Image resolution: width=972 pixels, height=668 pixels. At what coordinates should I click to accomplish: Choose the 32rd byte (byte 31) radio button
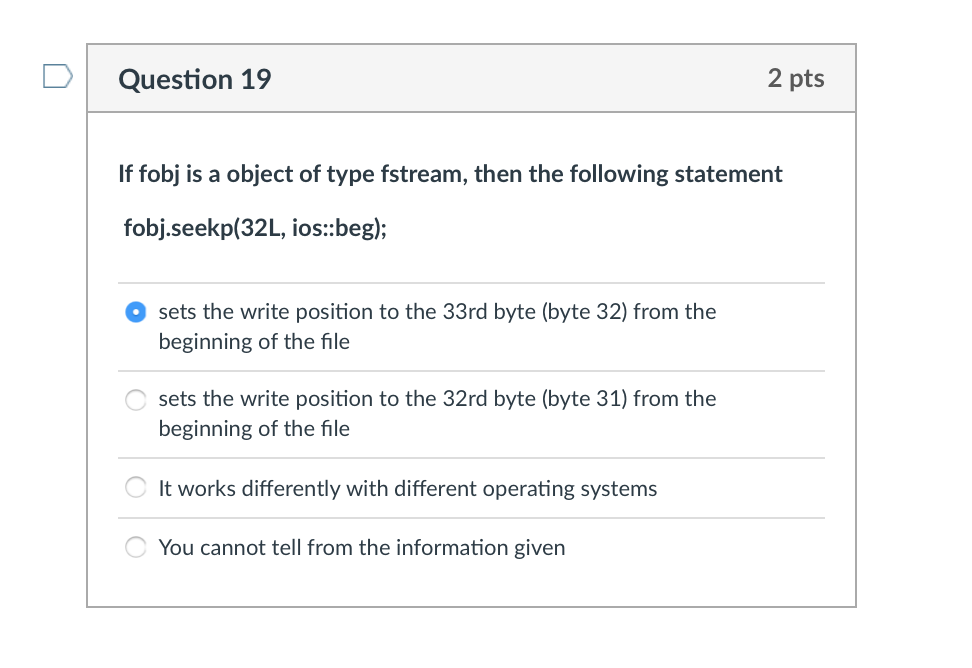point(135,400)
